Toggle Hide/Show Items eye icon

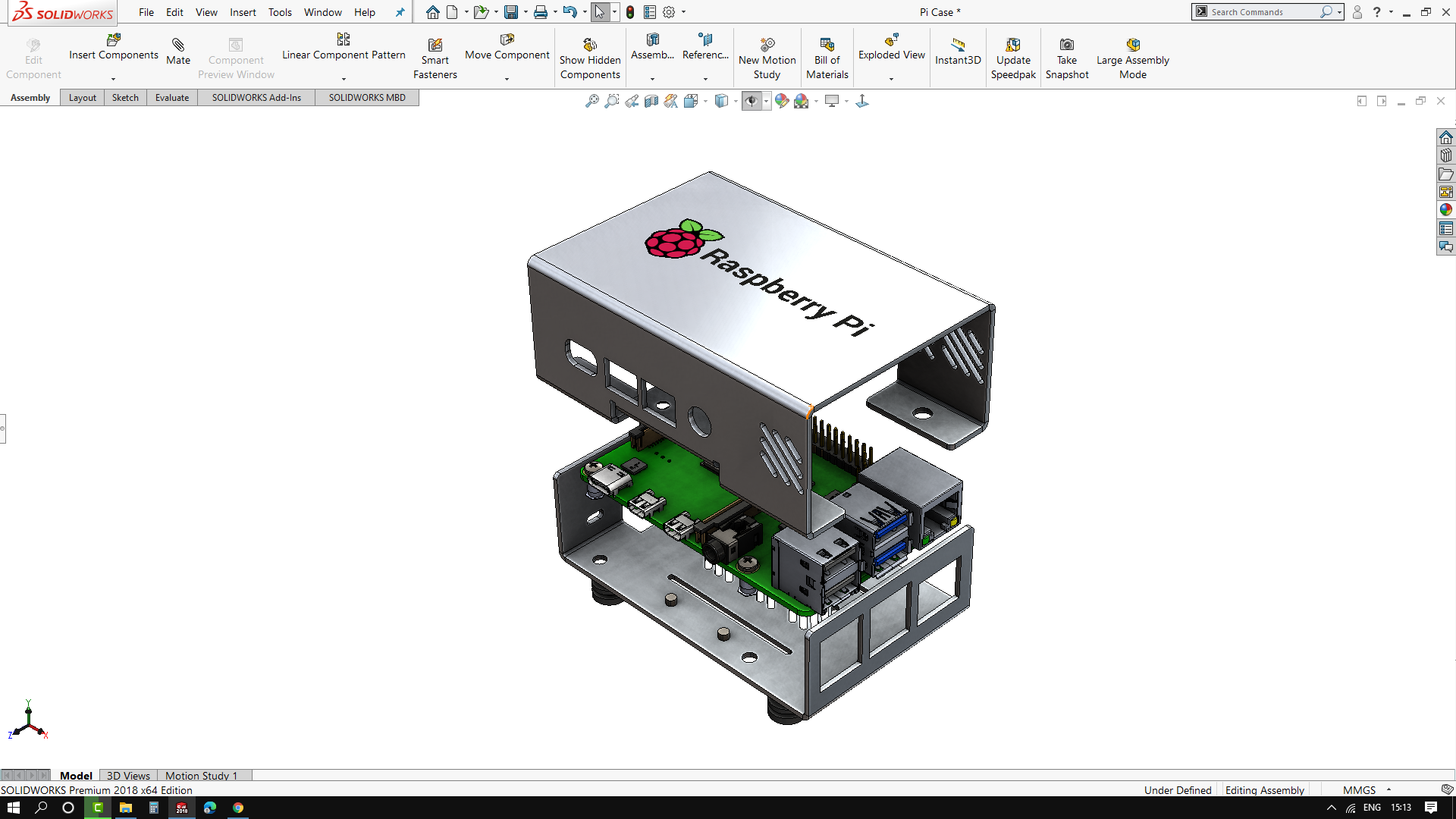752,101
